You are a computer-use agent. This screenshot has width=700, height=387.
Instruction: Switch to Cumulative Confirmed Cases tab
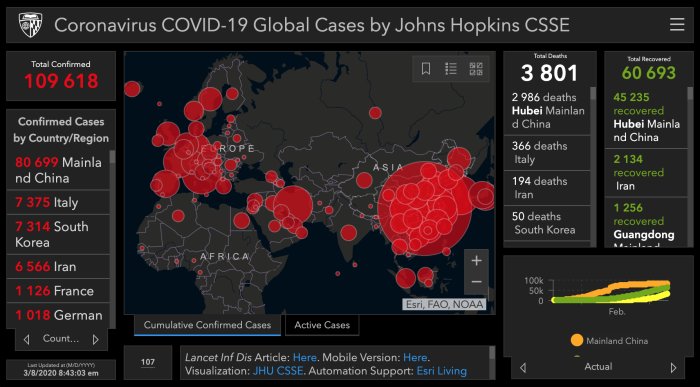coord(207,325)
